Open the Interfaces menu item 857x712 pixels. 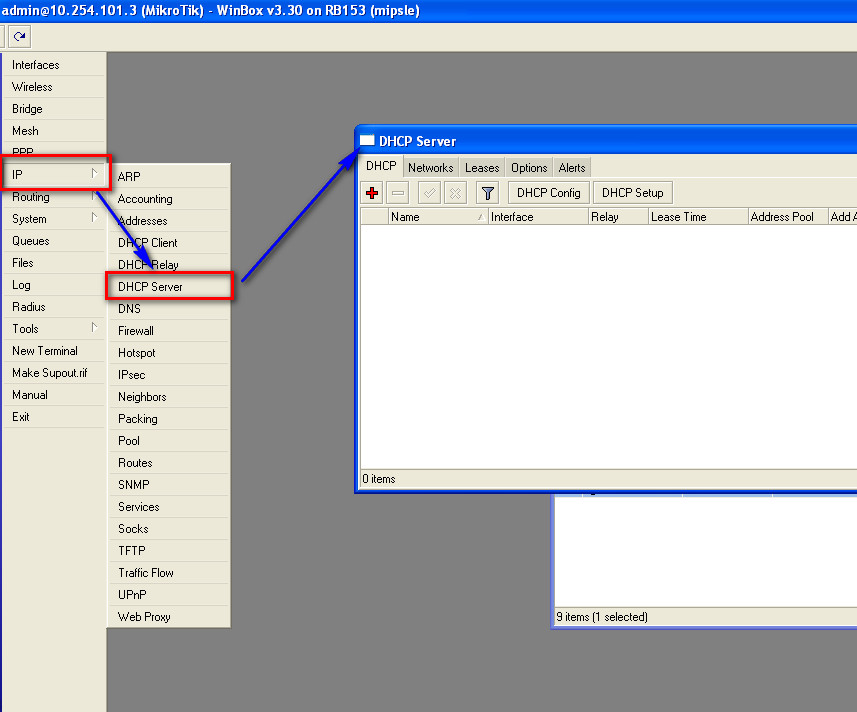[54, 65]
